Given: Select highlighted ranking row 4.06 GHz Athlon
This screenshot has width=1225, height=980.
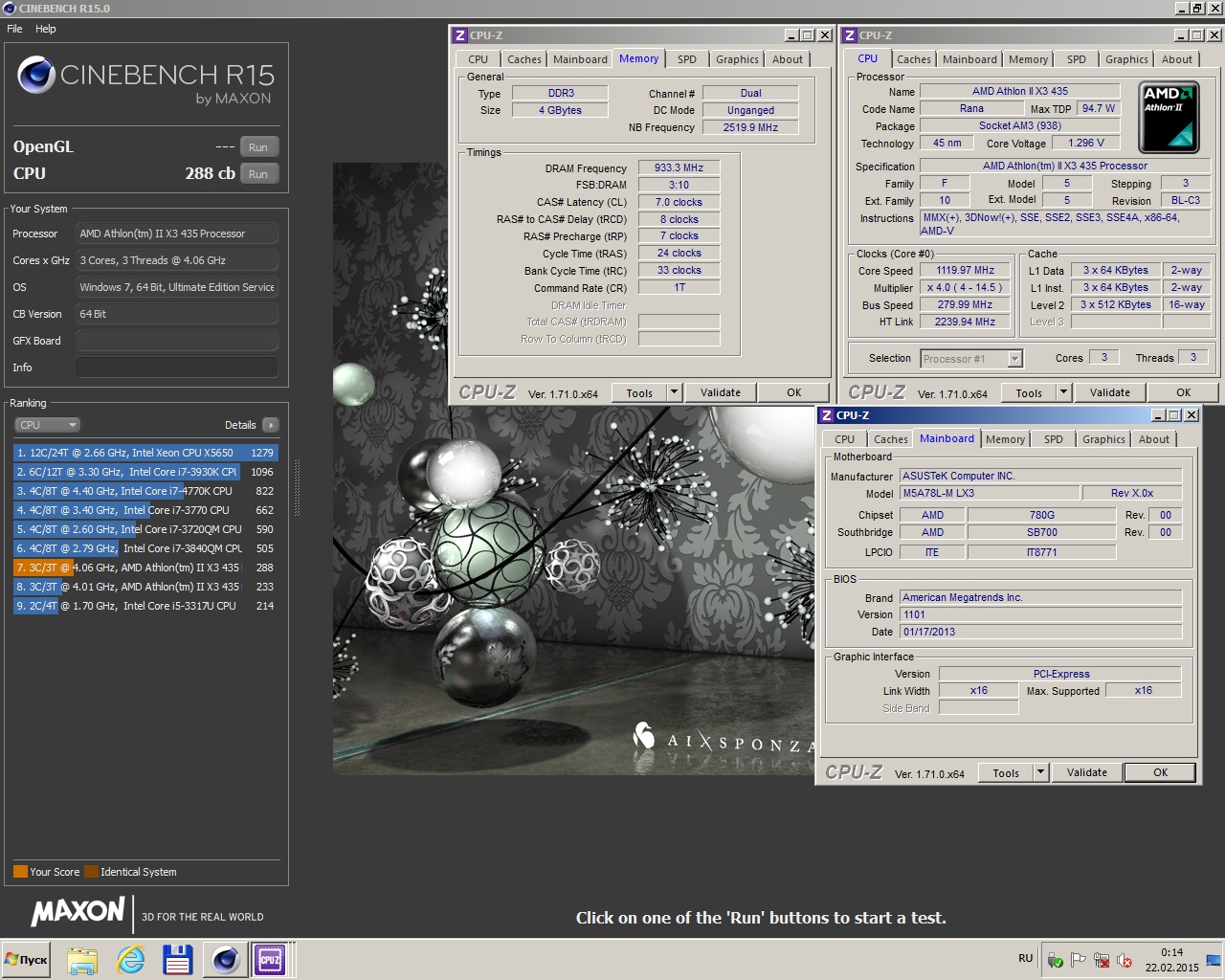Looking at the screenshot, I should tap(145, 568).
